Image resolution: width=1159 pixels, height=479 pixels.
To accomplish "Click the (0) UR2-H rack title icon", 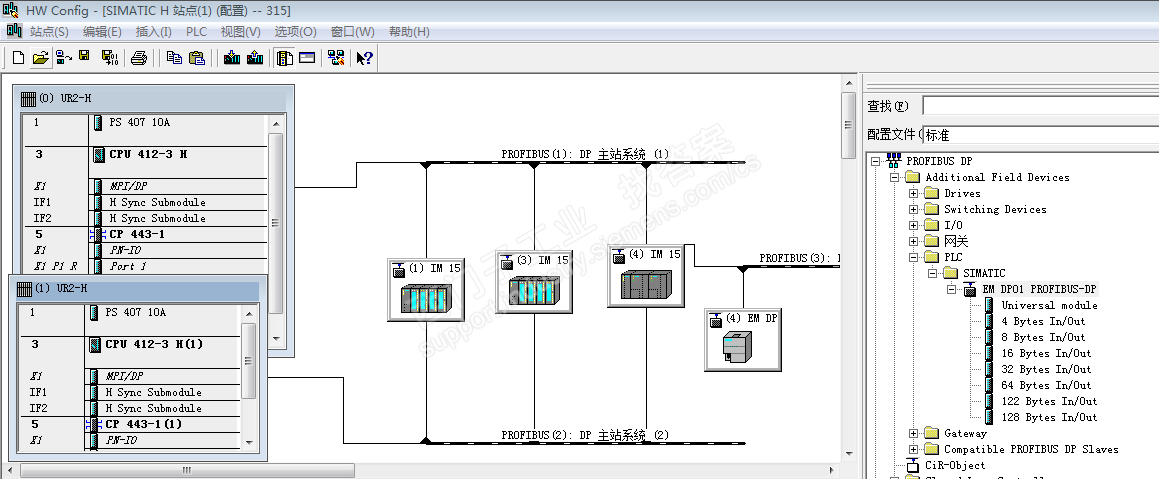I will click(27, 98).
